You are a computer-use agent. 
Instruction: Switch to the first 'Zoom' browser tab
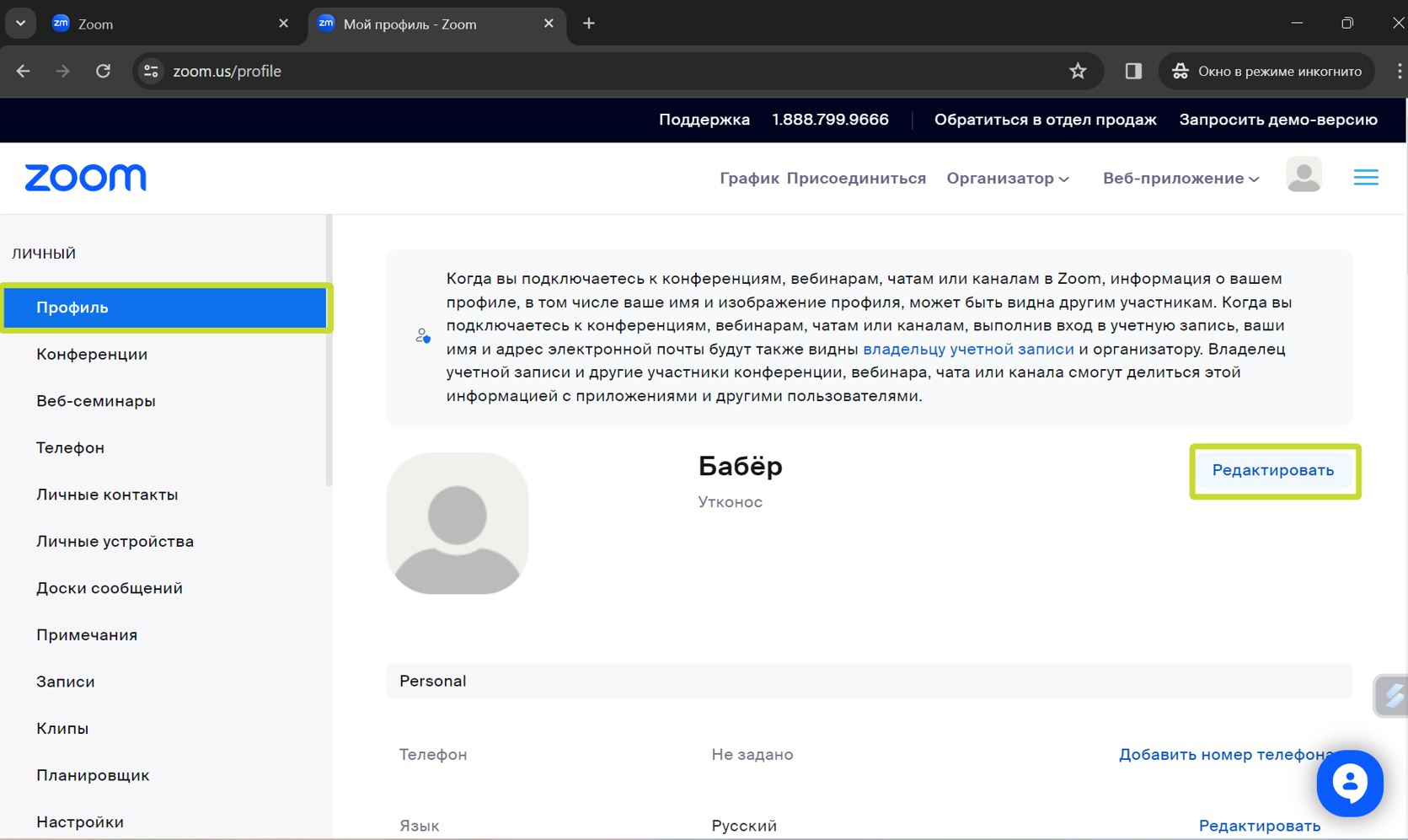169,24
